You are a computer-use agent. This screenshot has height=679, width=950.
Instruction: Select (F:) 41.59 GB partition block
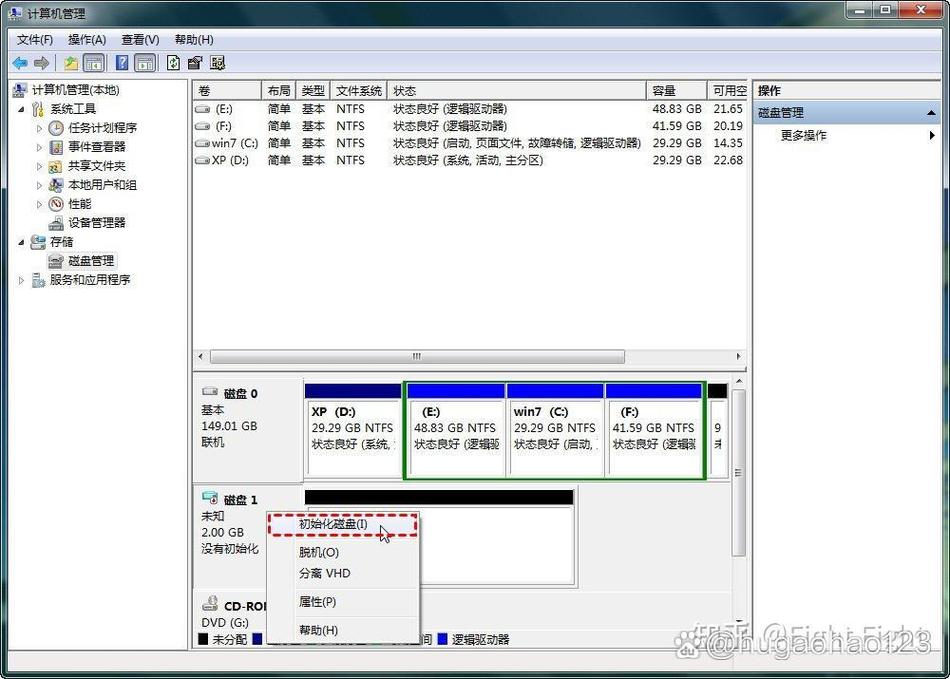(x=654, y=430)
